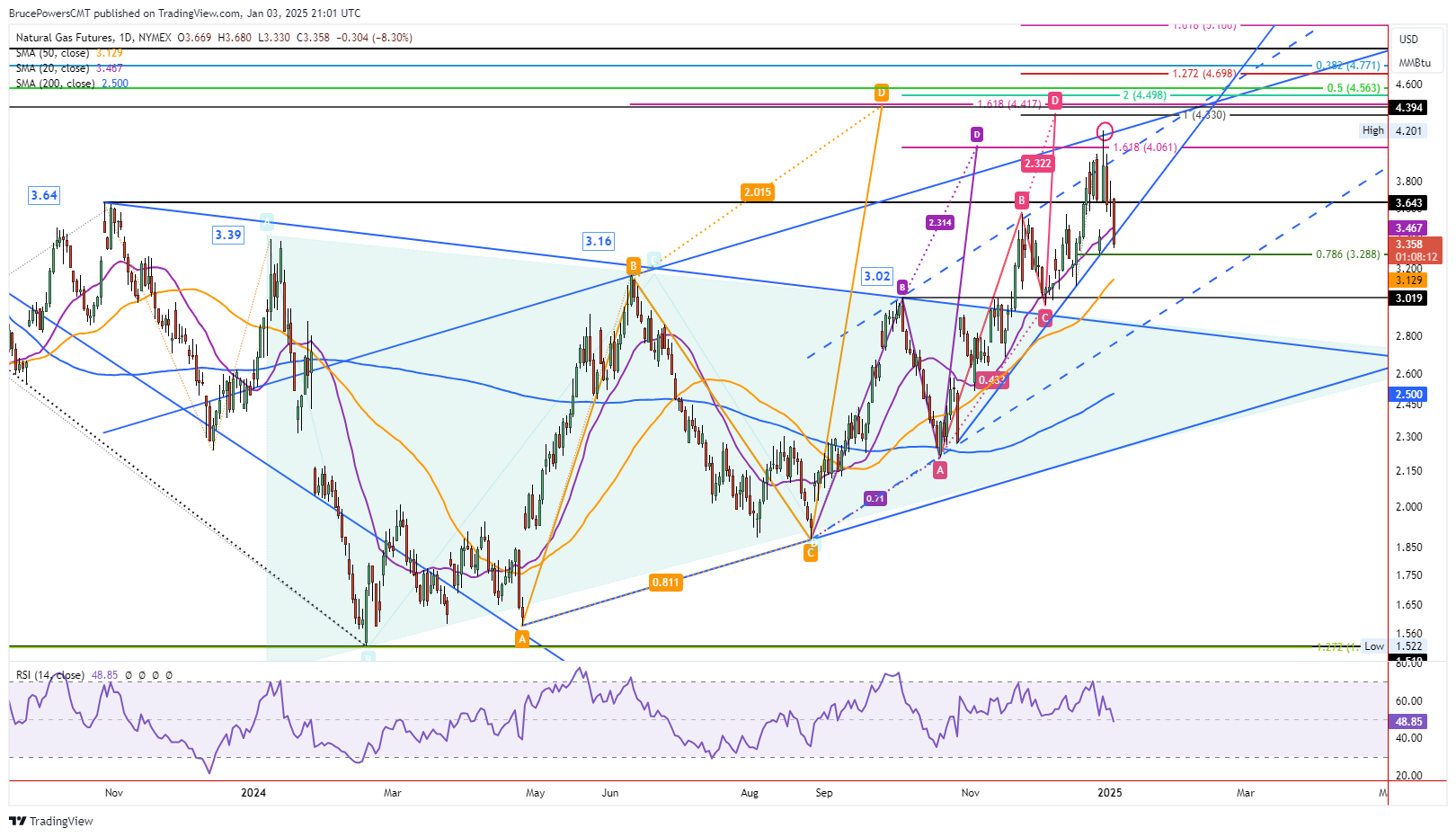Click the orange pattern point D marker
The image size is (1456, 837).
(882, 93)
